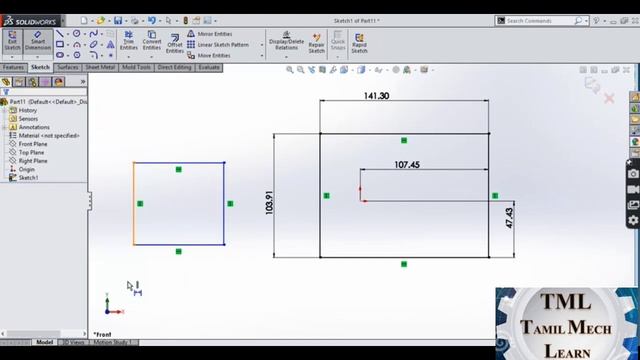Select the Arc sketch tool
The image size is (640, 360).
click(76, 44)
